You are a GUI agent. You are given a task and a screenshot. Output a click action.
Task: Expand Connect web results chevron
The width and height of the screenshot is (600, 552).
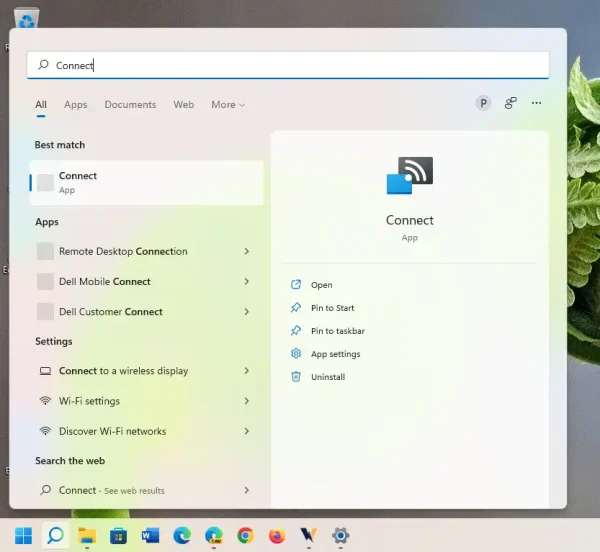[246, 490]
